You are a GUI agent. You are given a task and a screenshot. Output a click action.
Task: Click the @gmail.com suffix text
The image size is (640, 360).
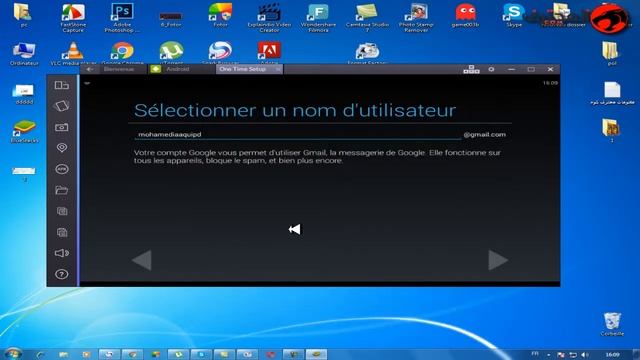pos(484,134)
